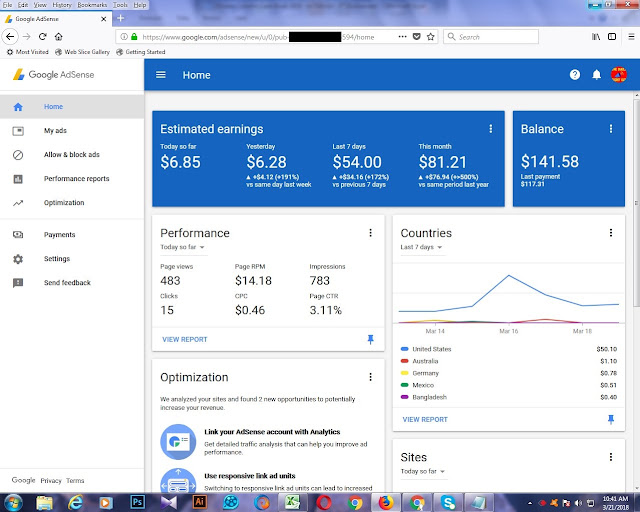Open the Windows Start button
640x512 pixels.
pos(13,502)
